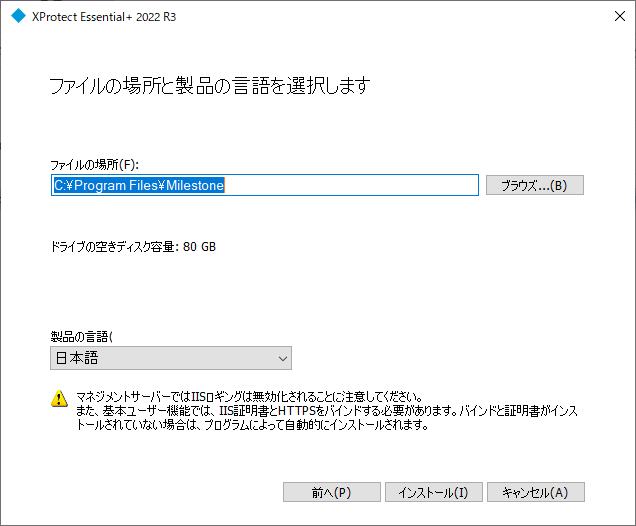Go back with the 前へ(P) button
The width and height of the screenshot is (636, 526).
pyautogui.click(x=331, y=492)
